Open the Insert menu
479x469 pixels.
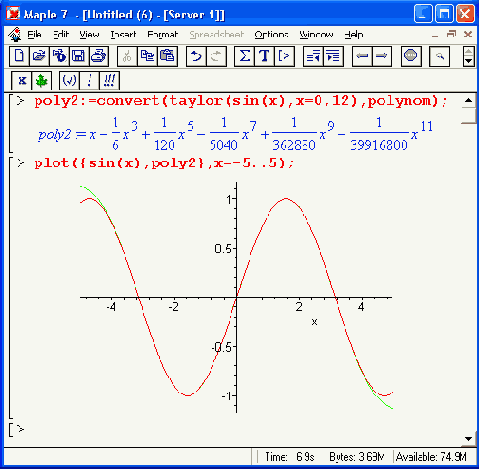[123, 34]
